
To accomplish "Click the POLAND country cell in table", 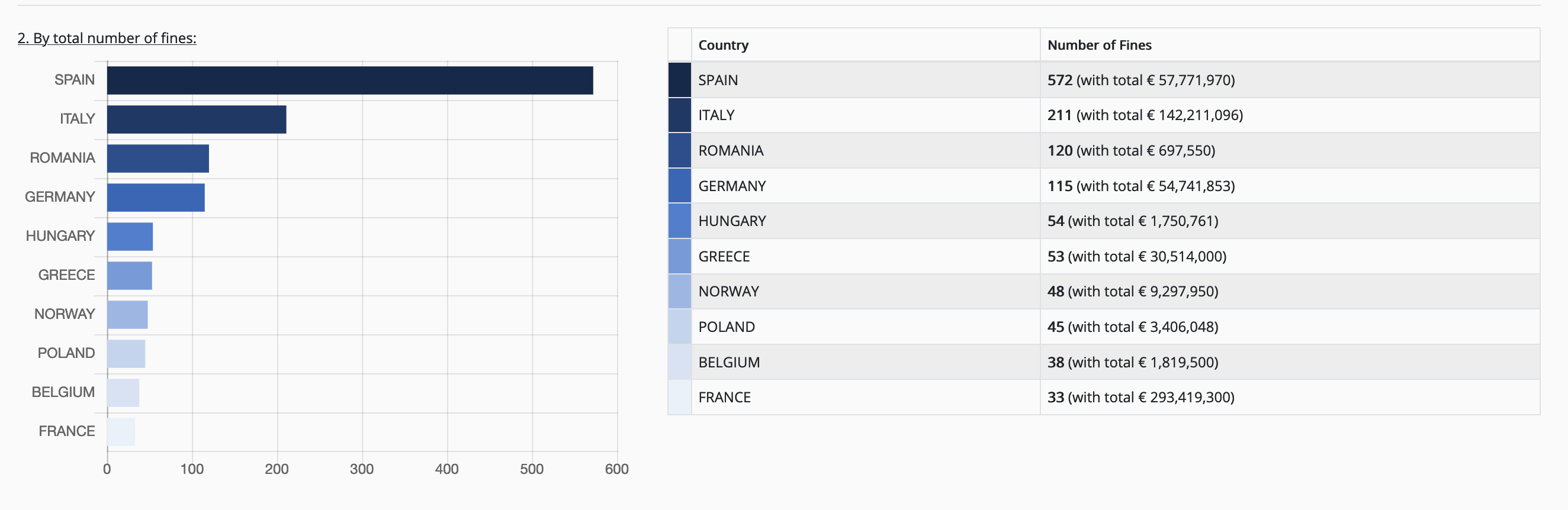I will click(x=726, y=327).
